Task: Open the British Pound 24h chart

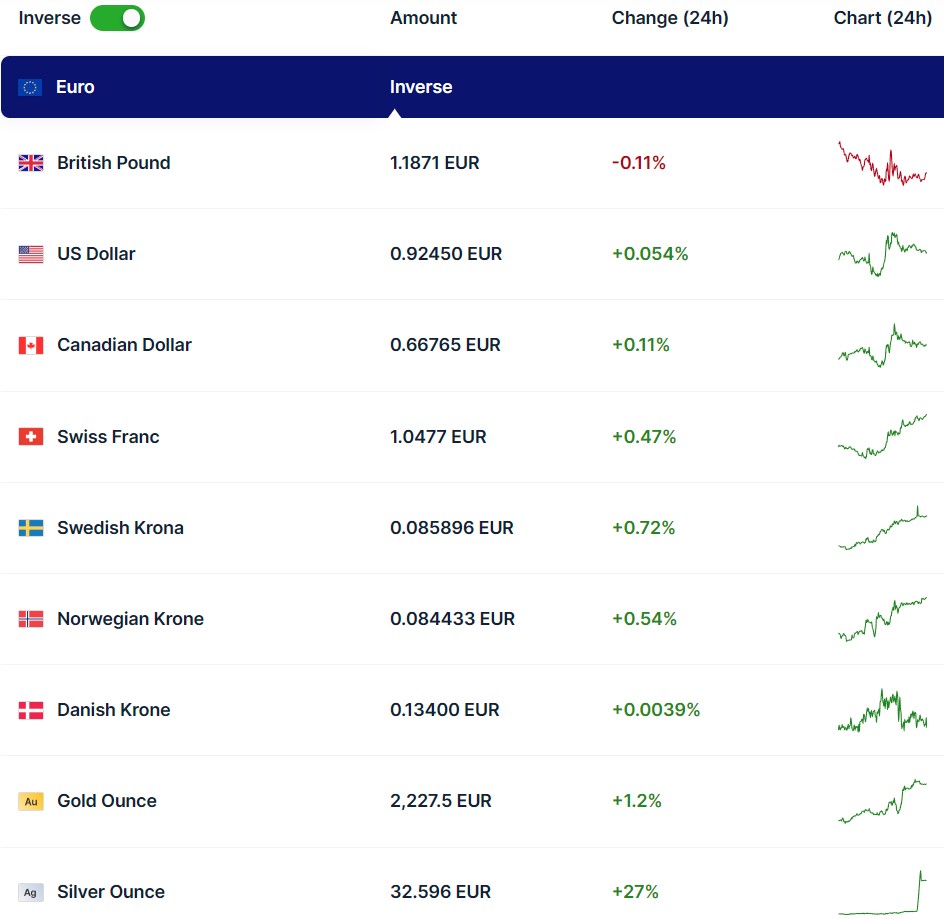Action: (x=882, y=164)
